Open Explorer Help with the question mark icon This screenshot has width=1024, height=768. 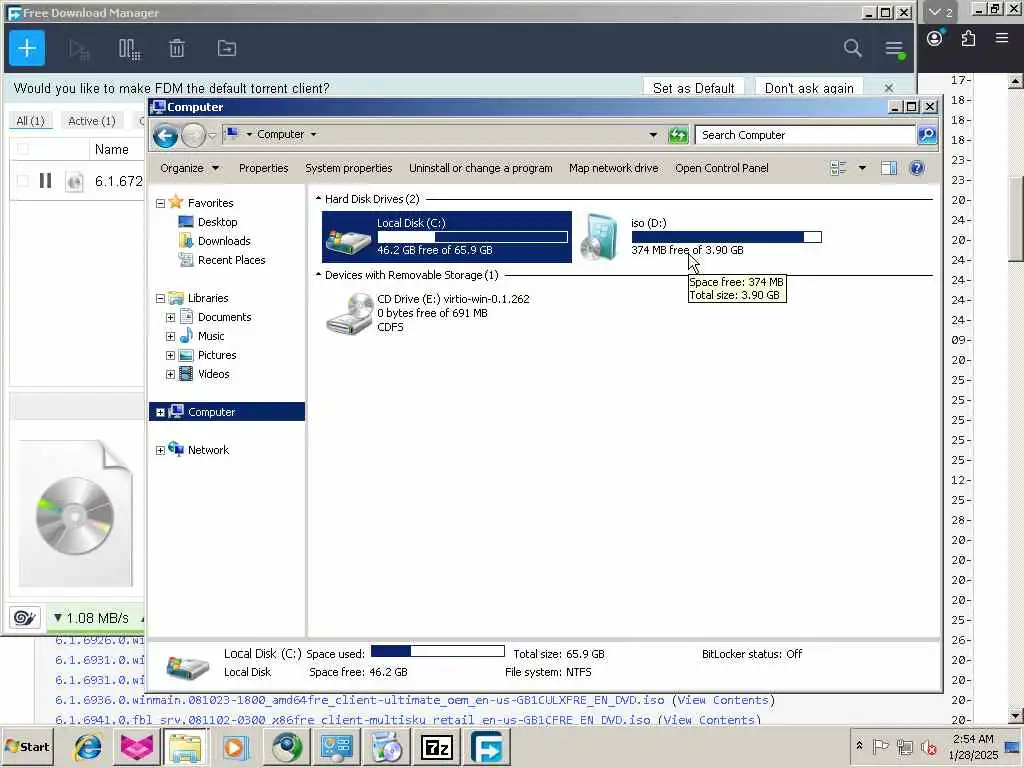pyautogui.click(x=917, y=168)
